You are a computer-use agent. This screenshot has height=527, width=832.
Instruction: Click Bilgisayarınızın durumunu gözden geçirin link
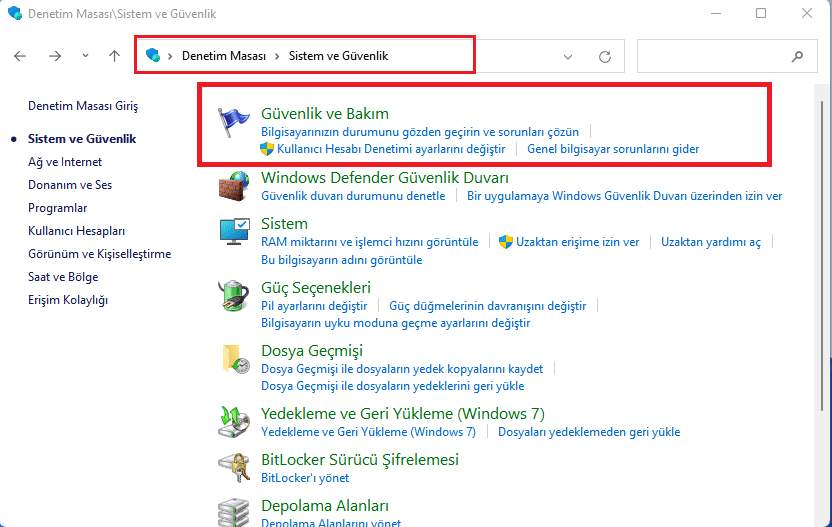pyautogui.click(x=420, y=132)
